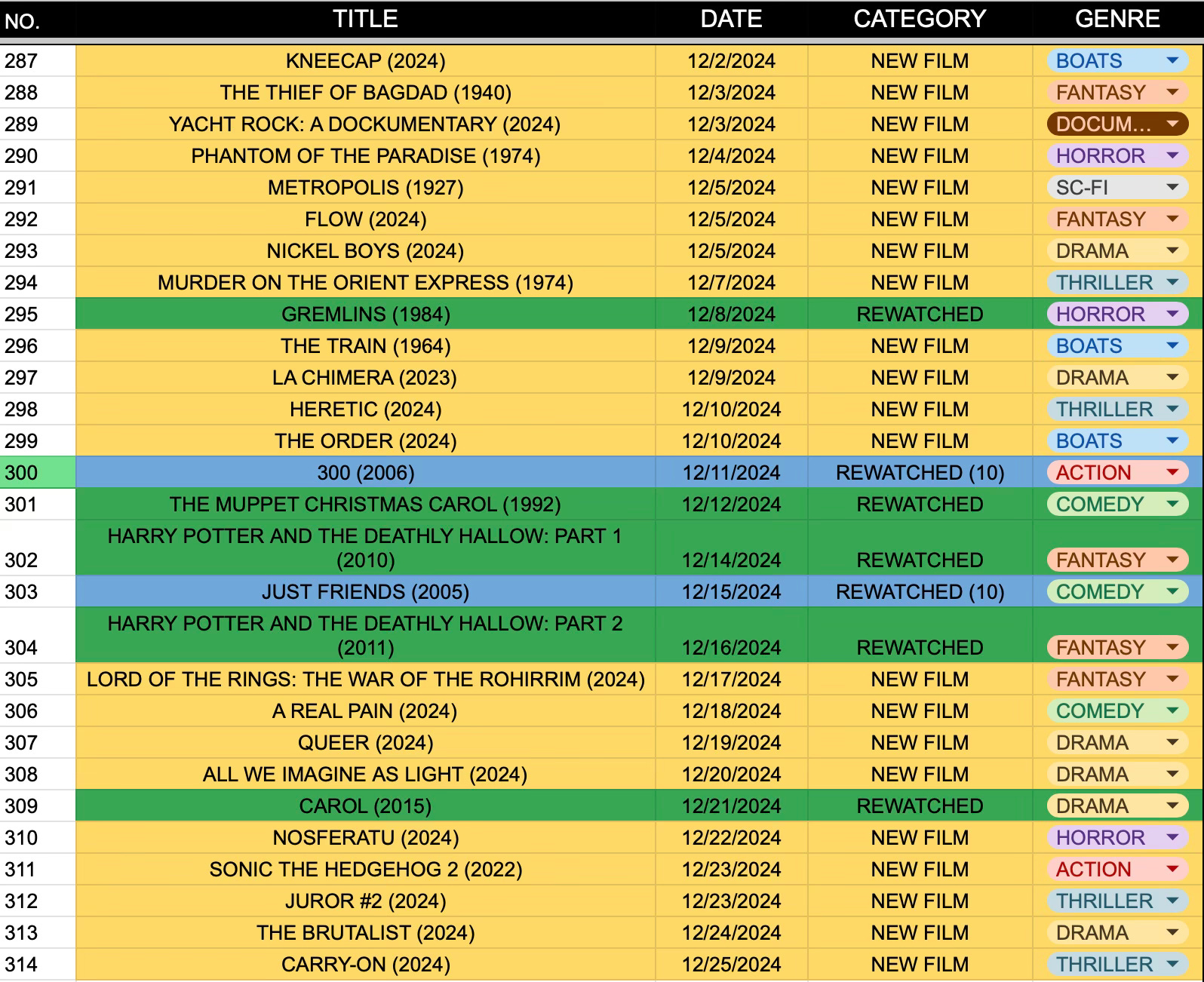Select the date cell 12/25/2024
Viewport: 1204px width, 982px height.
pos(732,965)
